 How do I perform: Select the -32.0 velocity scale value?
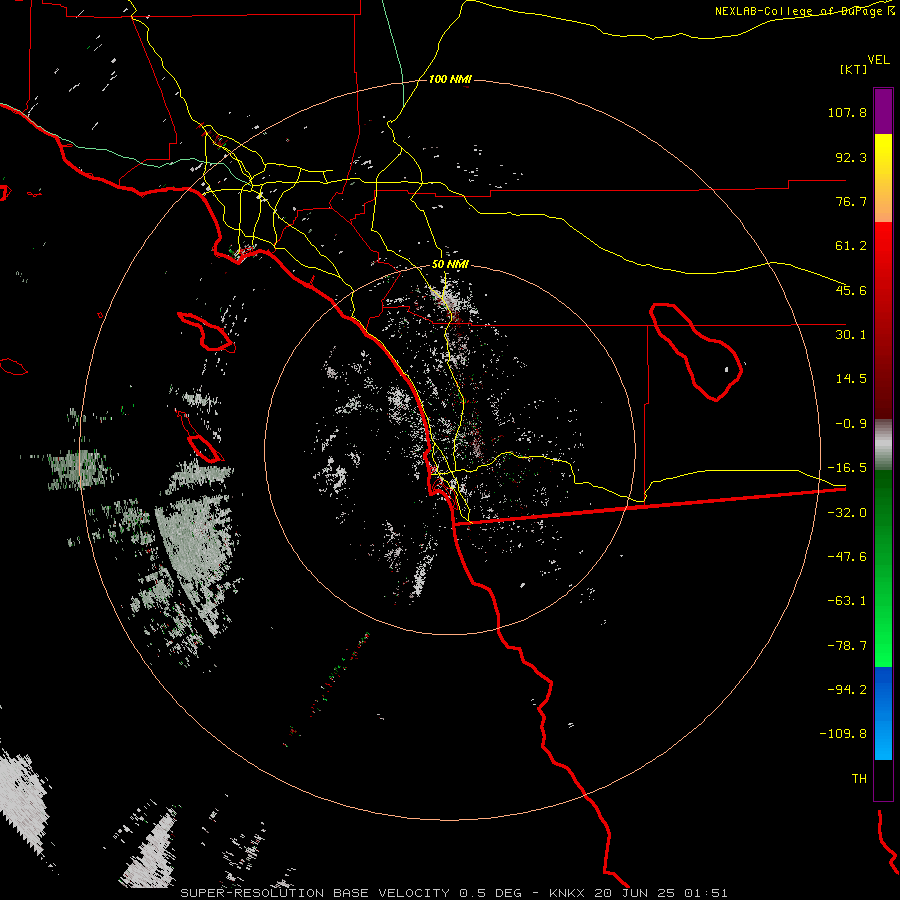coord(847,513)
